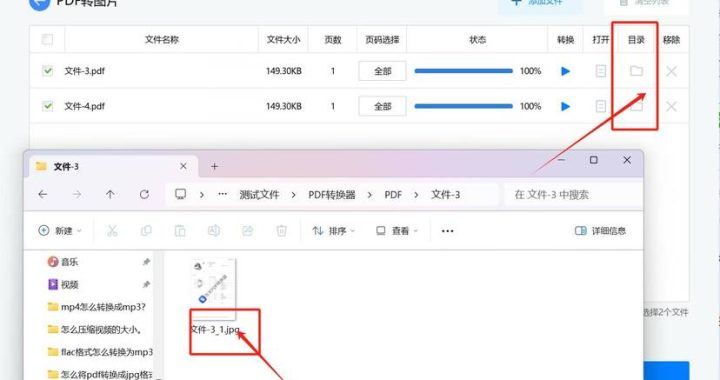Expand chevron after 测试文件 breadcrumb

coord(293,195)
